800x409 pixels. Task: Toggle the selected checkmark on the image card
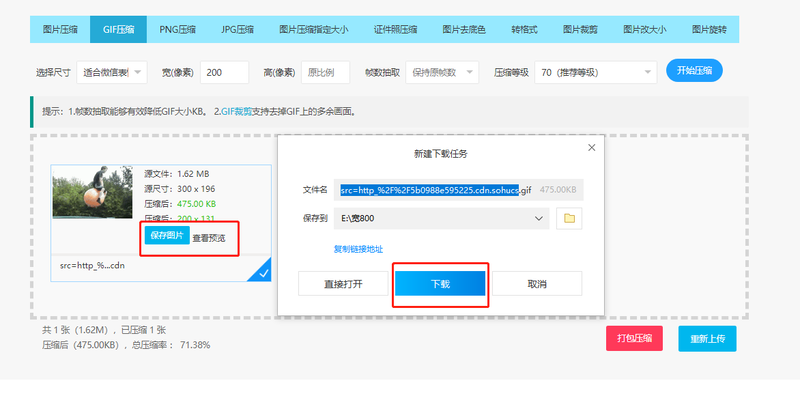pos(262,272)
